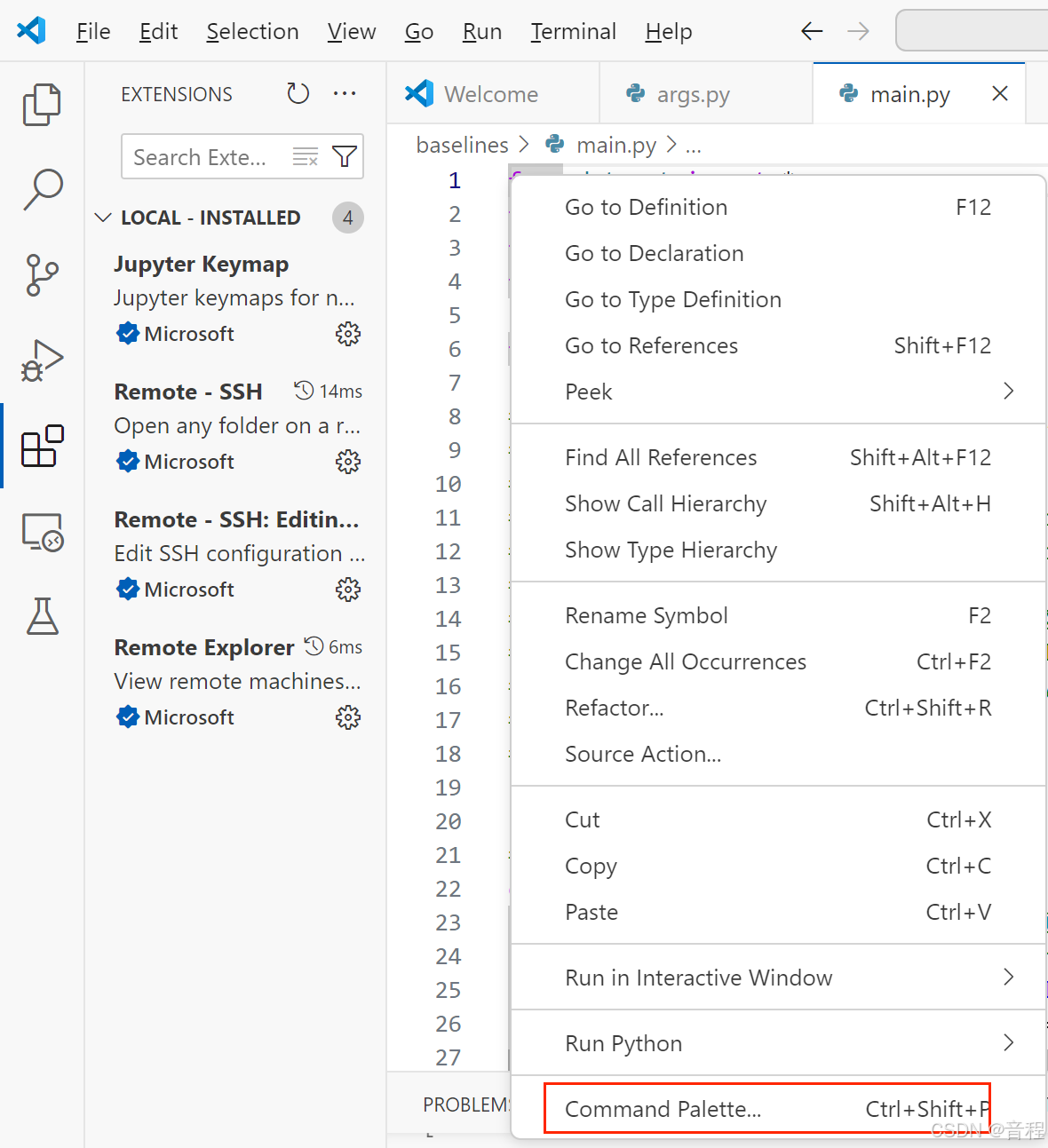
Task: Open the Testing flask icon
Action: tap(42, 616)
